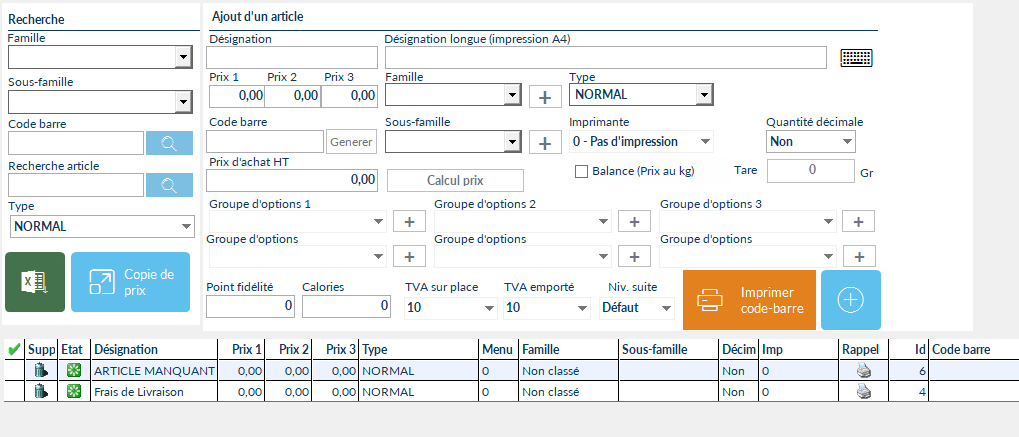Screen dimensions: 1019x437
Task: Click Rappel printer icon for ARTICLE MANQUANT
Action: 863,371
